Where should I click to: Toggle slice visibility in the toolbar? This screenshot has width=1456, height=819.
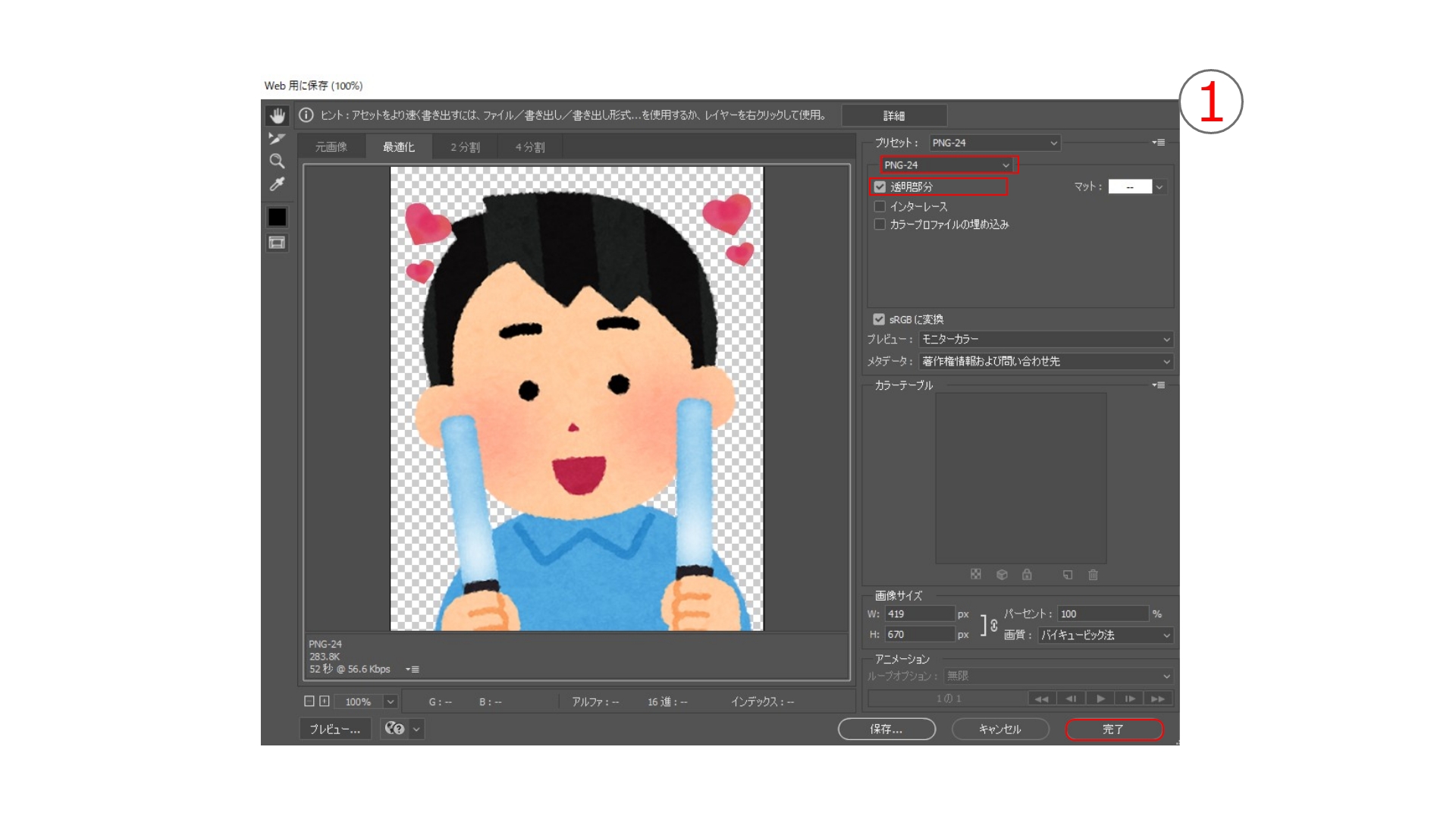[x=277, y=243]
